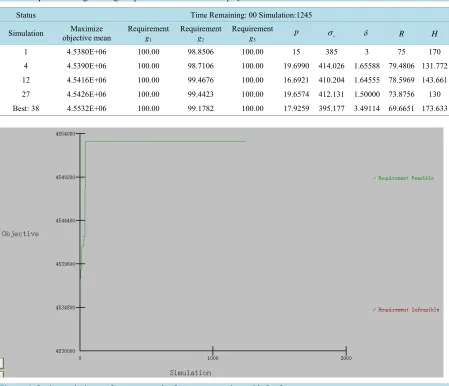Click the Status header label

tap(26, 15)
